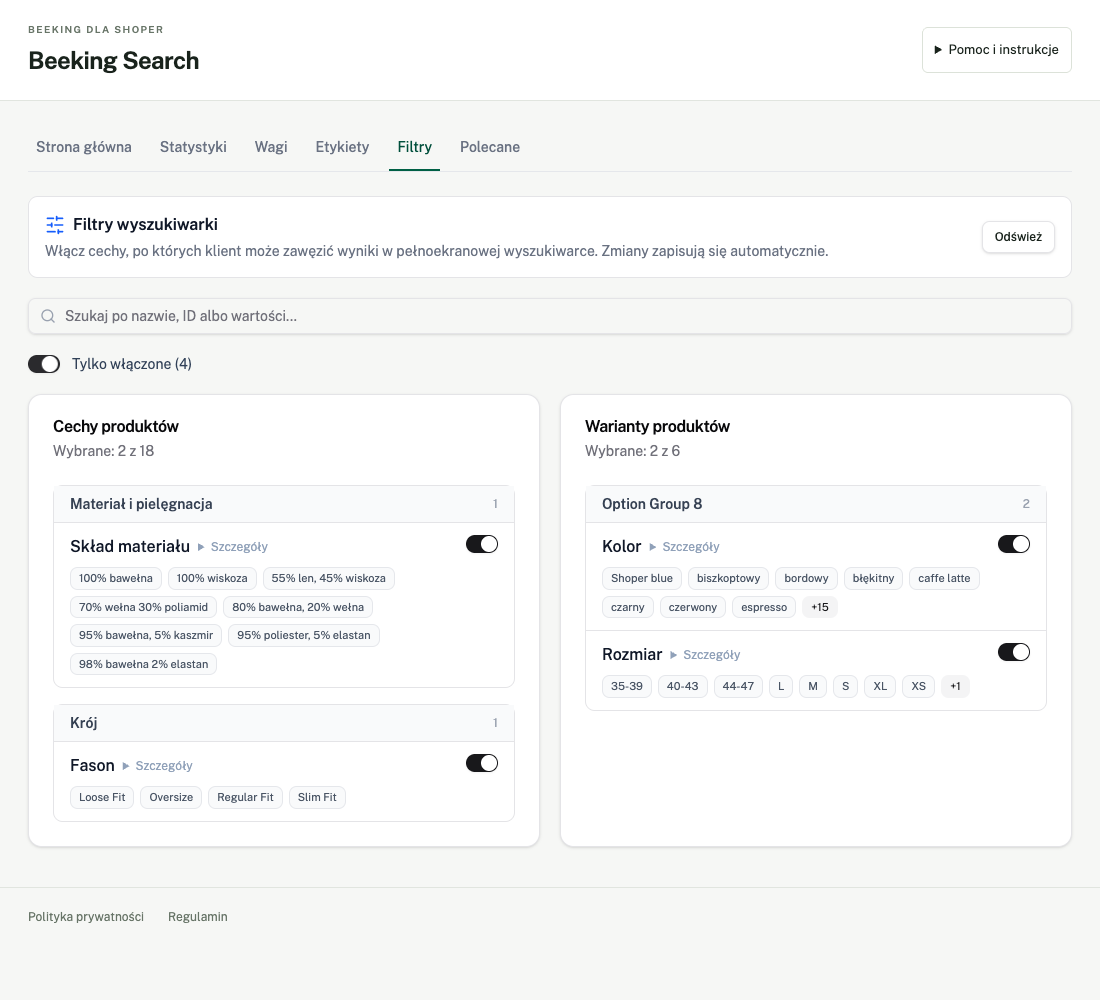Switch to the Polecane tab
The height and width of the screenshot is (1000, 1100).
490,147
